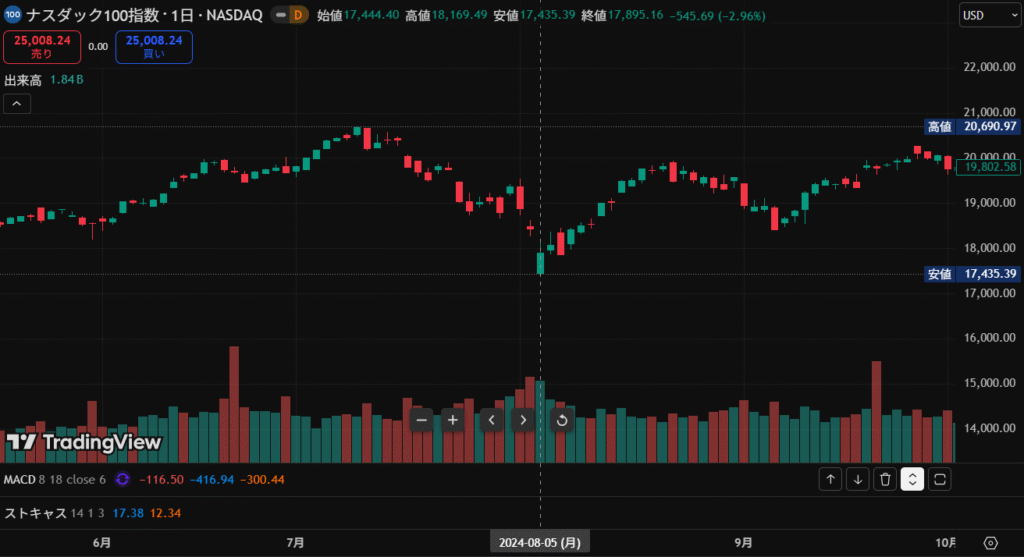The height and width of the screenshot is (557, 1024).
Task: Collapse the indicator legend with chevron
Action: click(17, 103)
